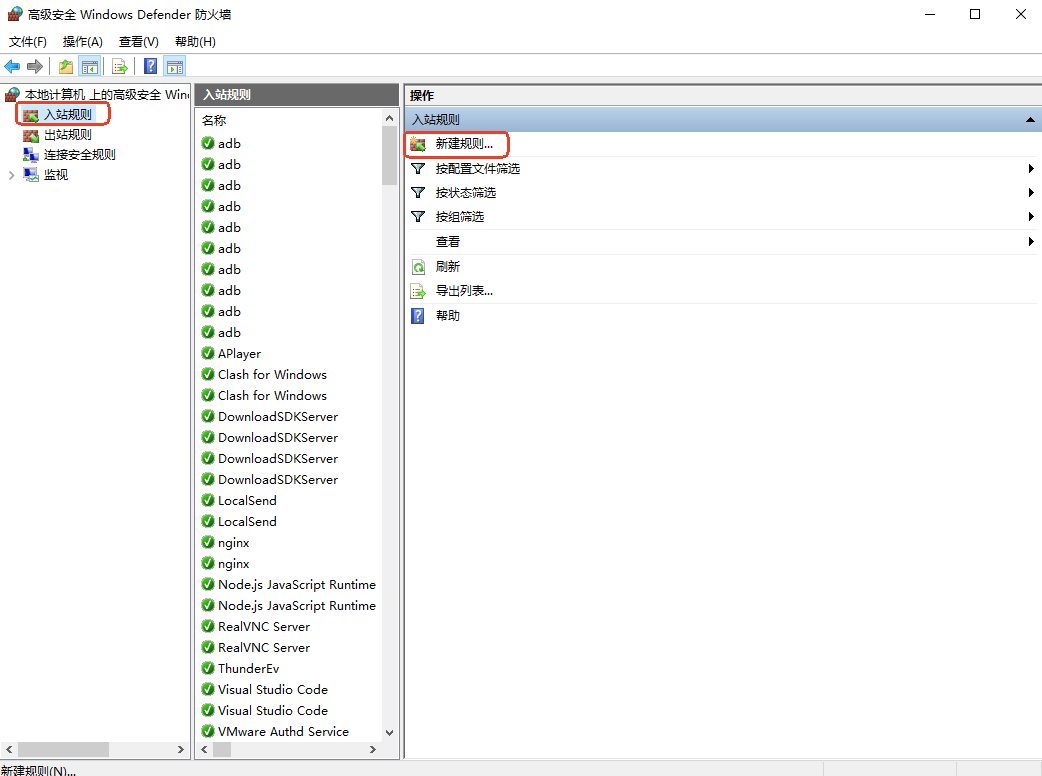Image resolution: width=1042 pixels, height=776 pixels.
Task: Select 连接安全规则 in the tree
Action: (79, 155)
